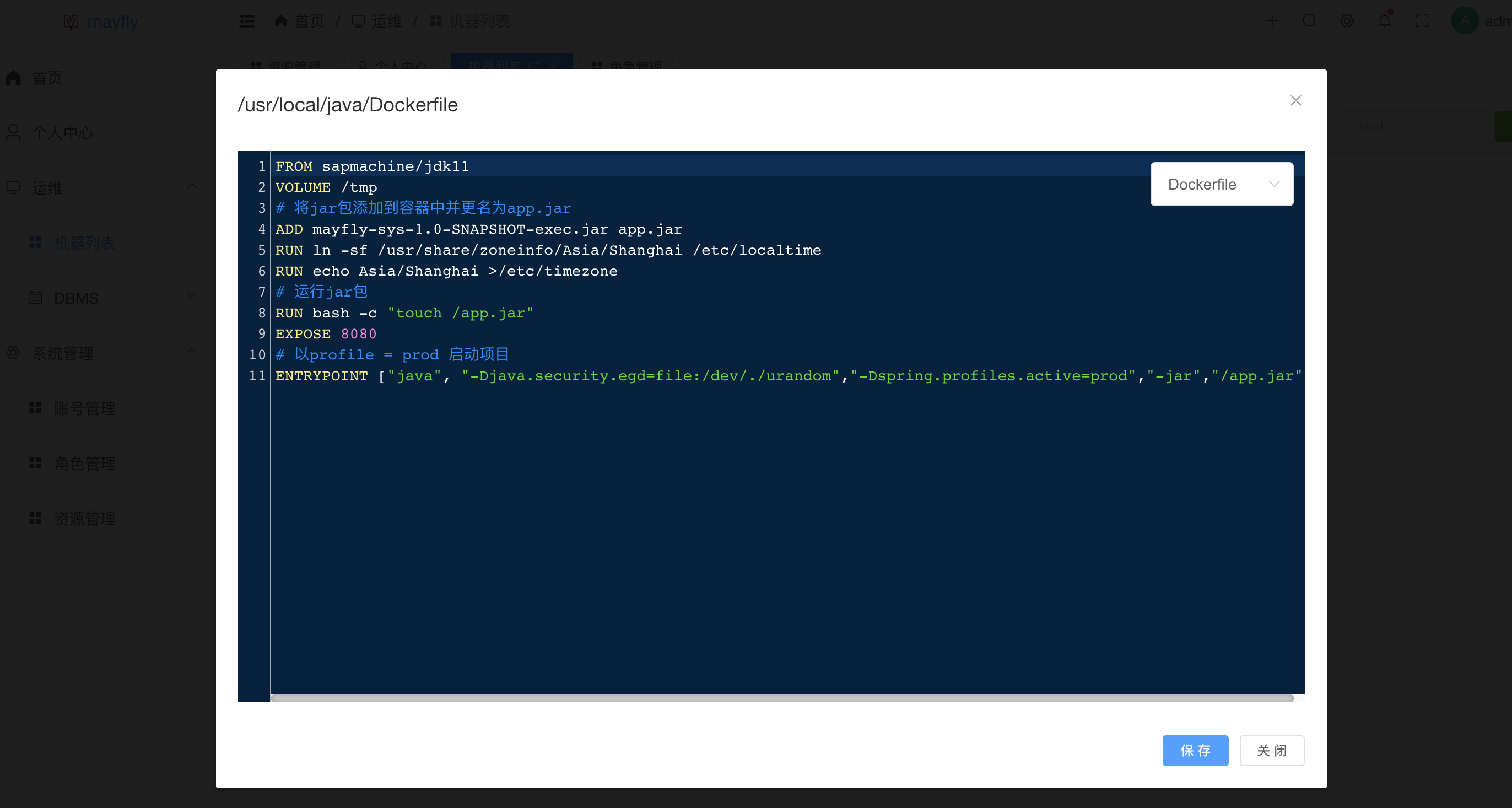Switch to the 资源管理 tab
Image resolution: width=1512 pixels, height=808 pixels.
[x=287, y=62]
